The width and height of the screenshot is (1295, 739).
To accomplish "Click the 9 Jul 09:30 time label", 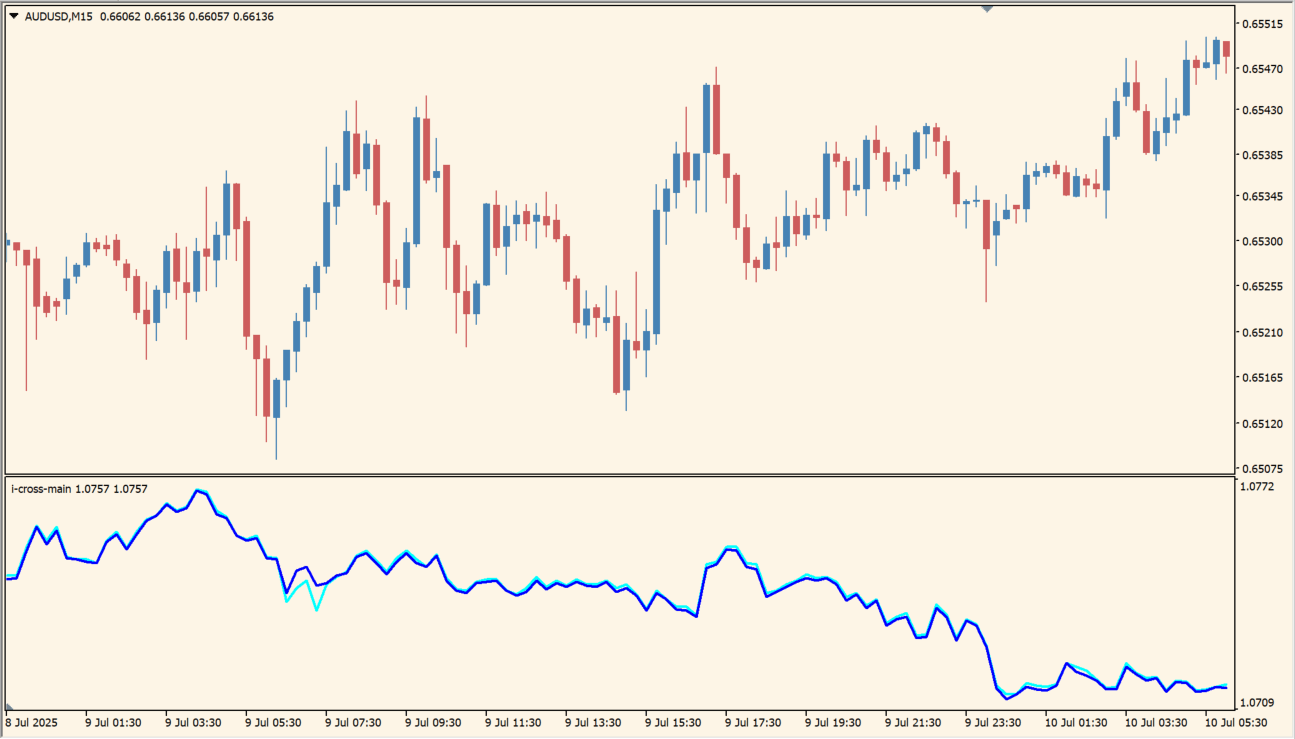I will pos(433,722).
